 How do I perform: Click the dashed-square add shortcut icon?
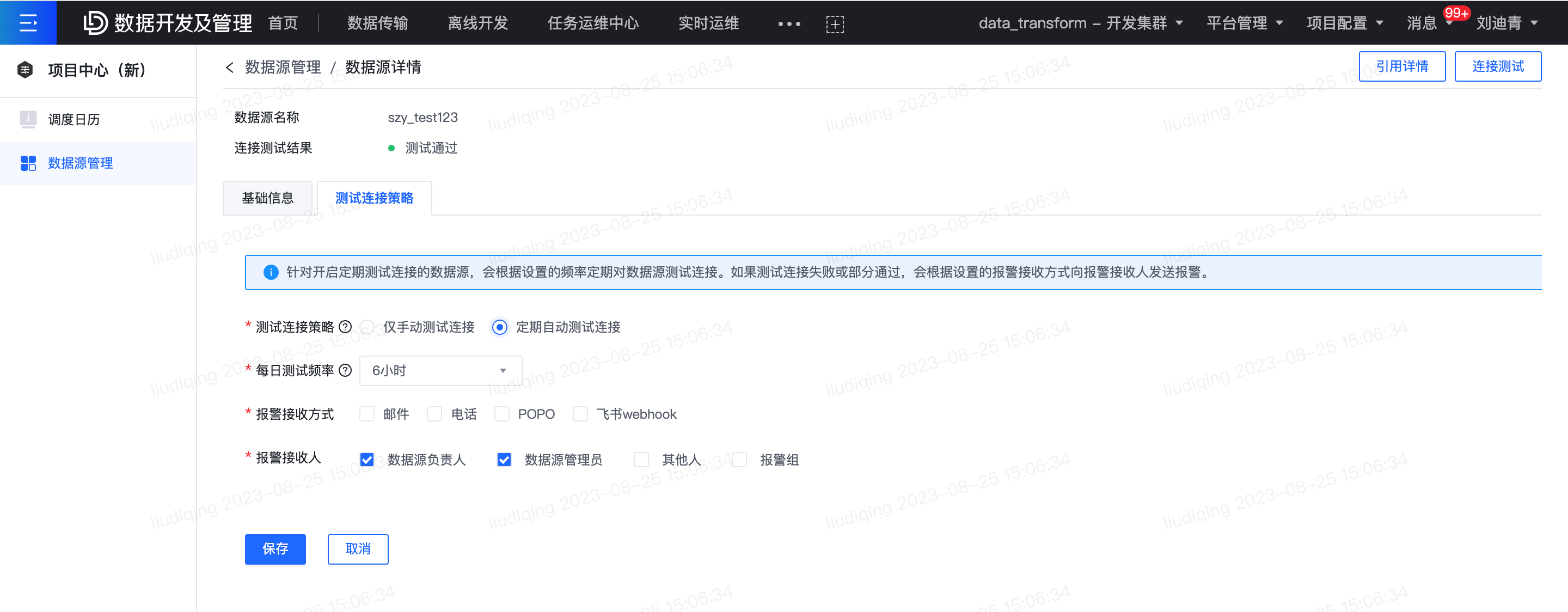pos(835,24)
